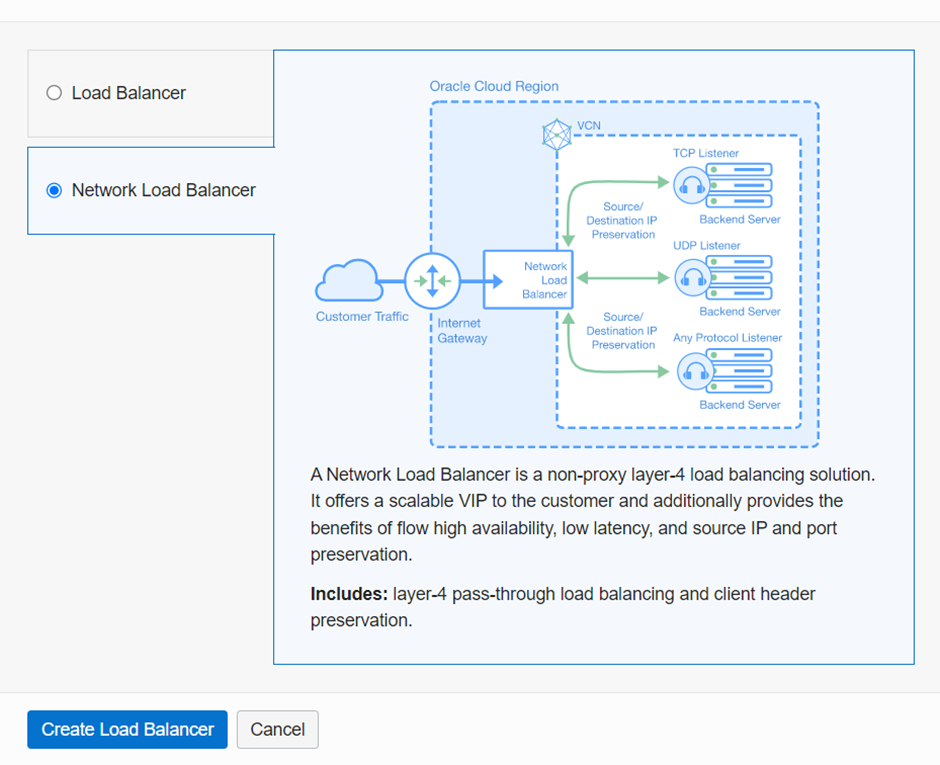
Task: Click the Customer Traffic cloud icon
Action: 350,281
